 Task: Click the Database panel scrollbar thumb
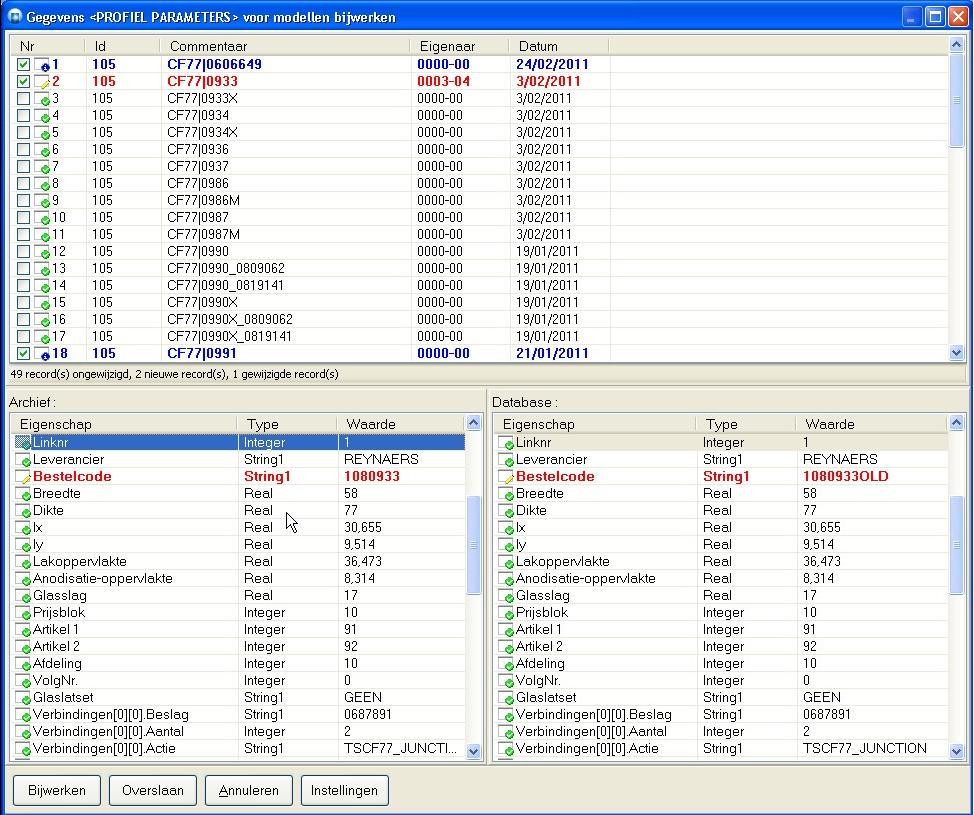957,545
